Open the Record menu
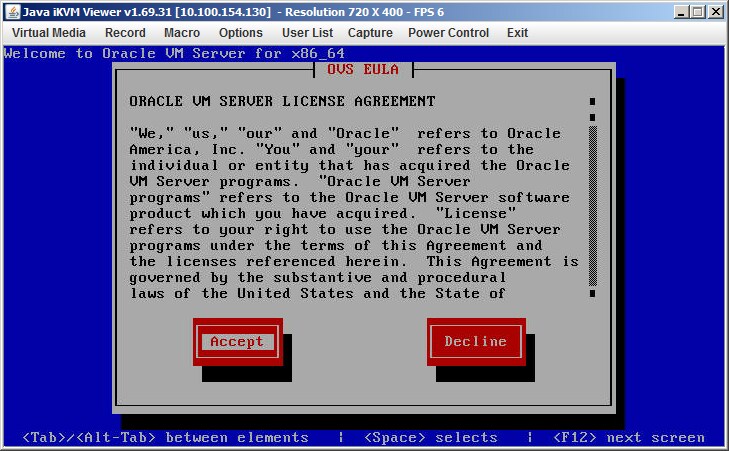Screen dimensions: 729x451 point(125,33)
